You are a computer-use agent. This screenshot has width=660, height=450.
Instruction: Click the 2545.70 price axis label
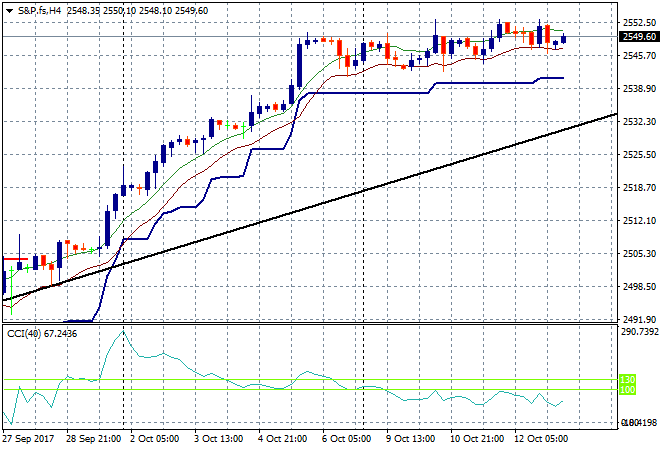pos(639,55)
